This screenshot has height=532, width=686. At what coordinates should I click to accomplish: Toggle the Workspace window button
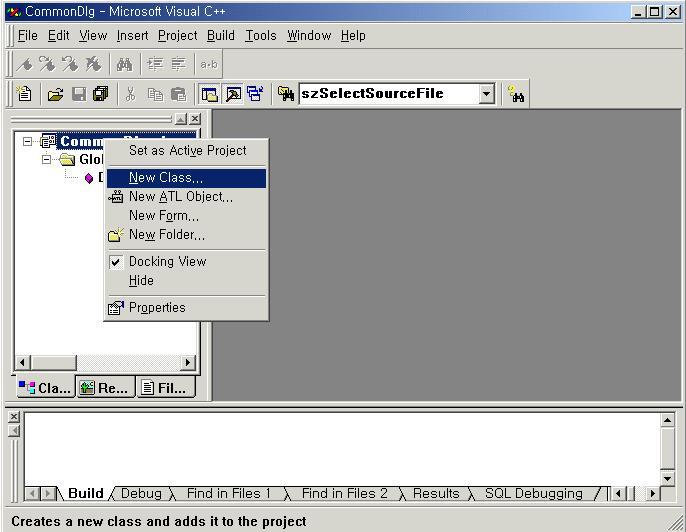click(210, 94)
